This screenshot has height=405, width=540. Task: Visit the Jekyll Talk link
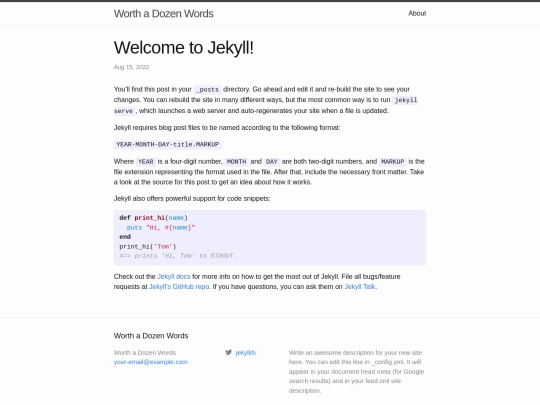click(360, 287)
